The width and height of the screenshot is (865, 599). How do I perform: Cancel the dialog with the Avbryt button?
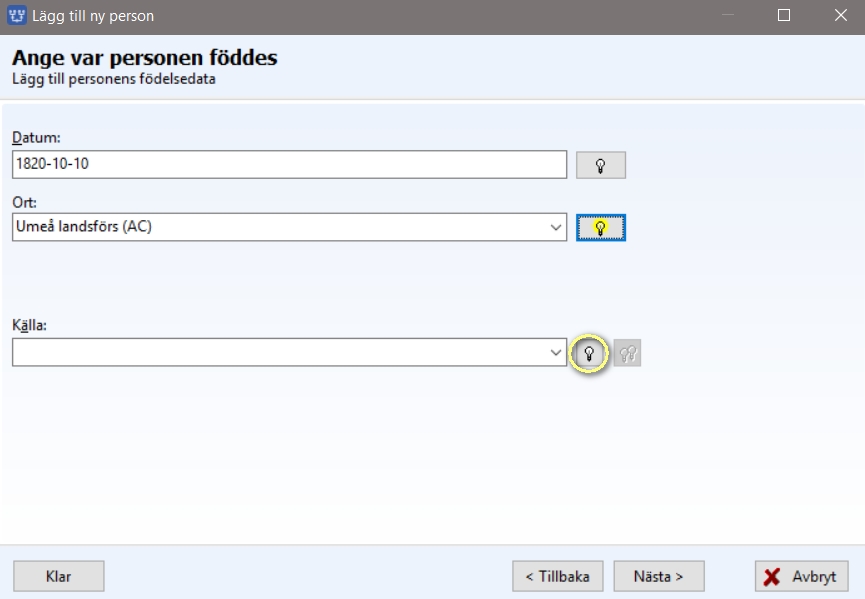coord(802,576)
